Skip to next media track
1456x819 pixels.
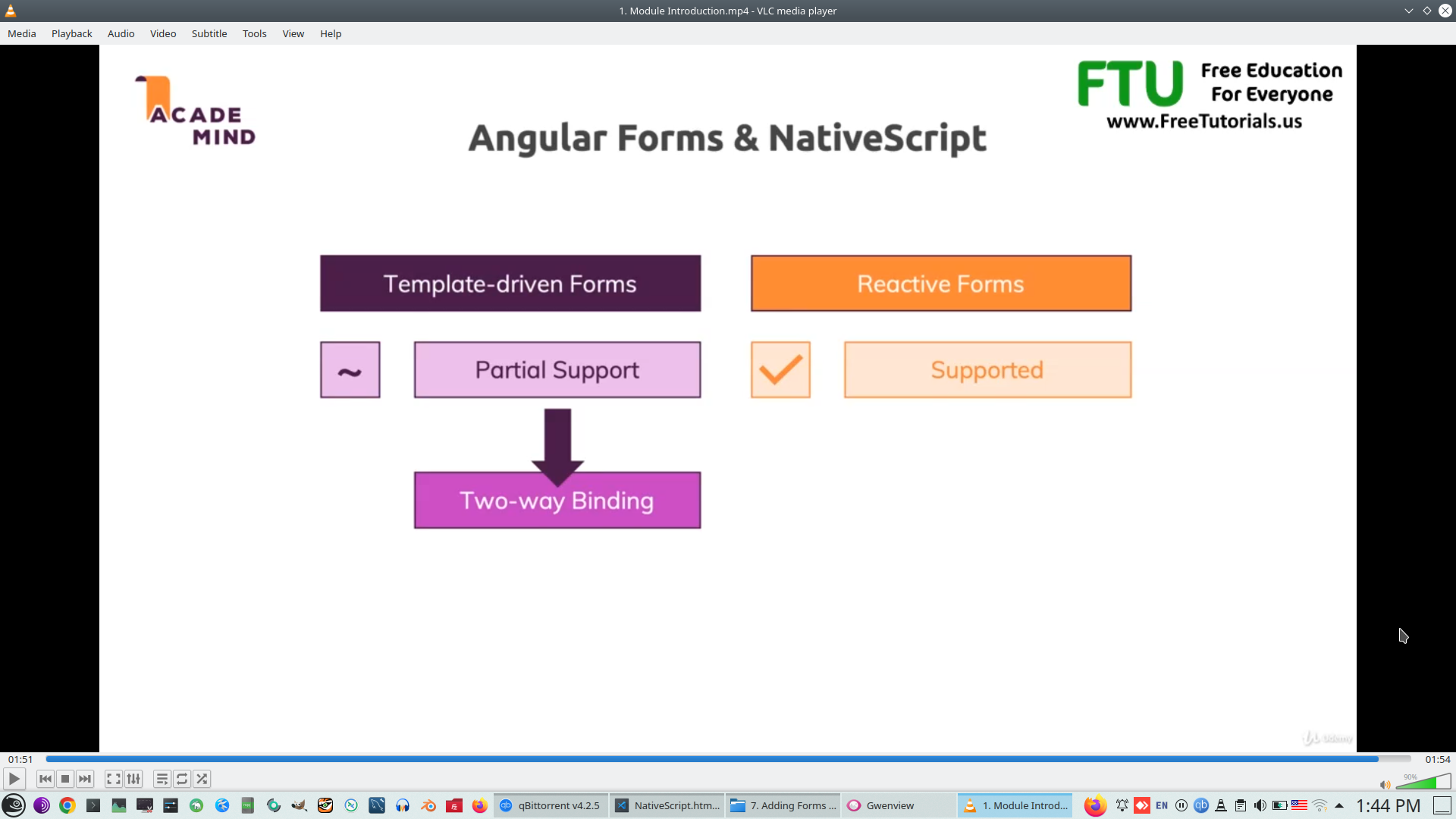85,779
